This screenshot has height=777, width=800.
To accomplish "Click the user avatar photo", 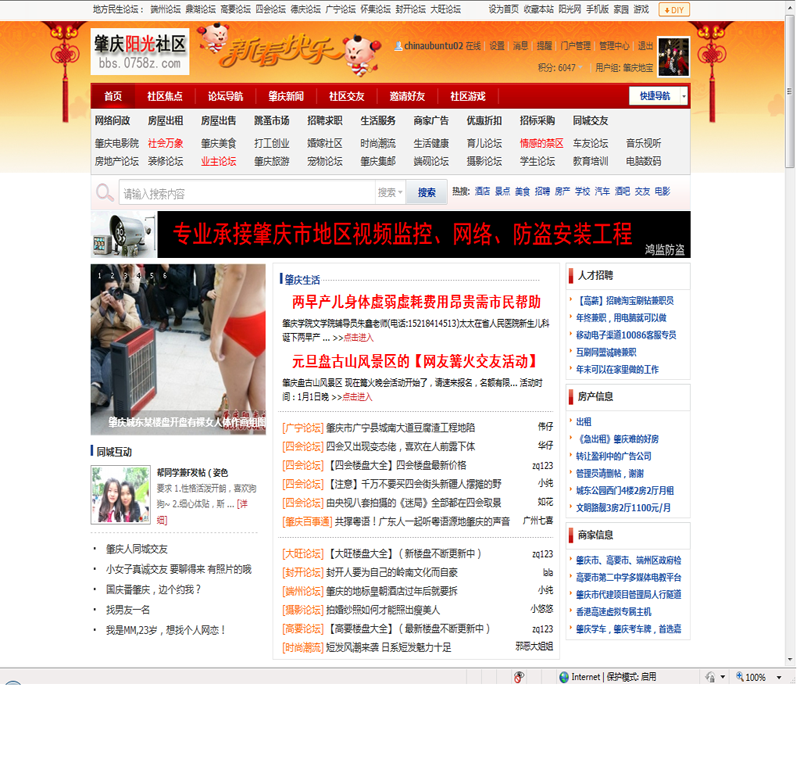I will click(x=673, y=56).
